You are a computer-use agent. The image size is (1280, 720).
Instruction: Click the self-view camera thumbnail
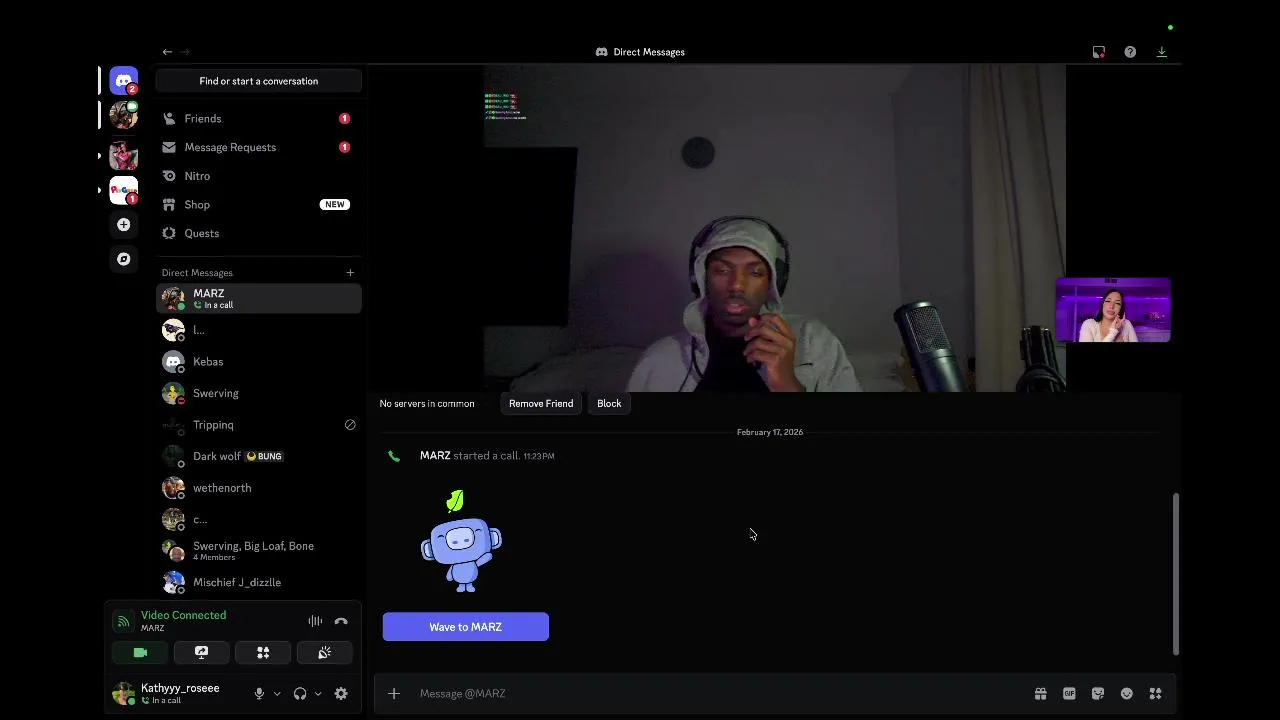(x=1113, y=310)
